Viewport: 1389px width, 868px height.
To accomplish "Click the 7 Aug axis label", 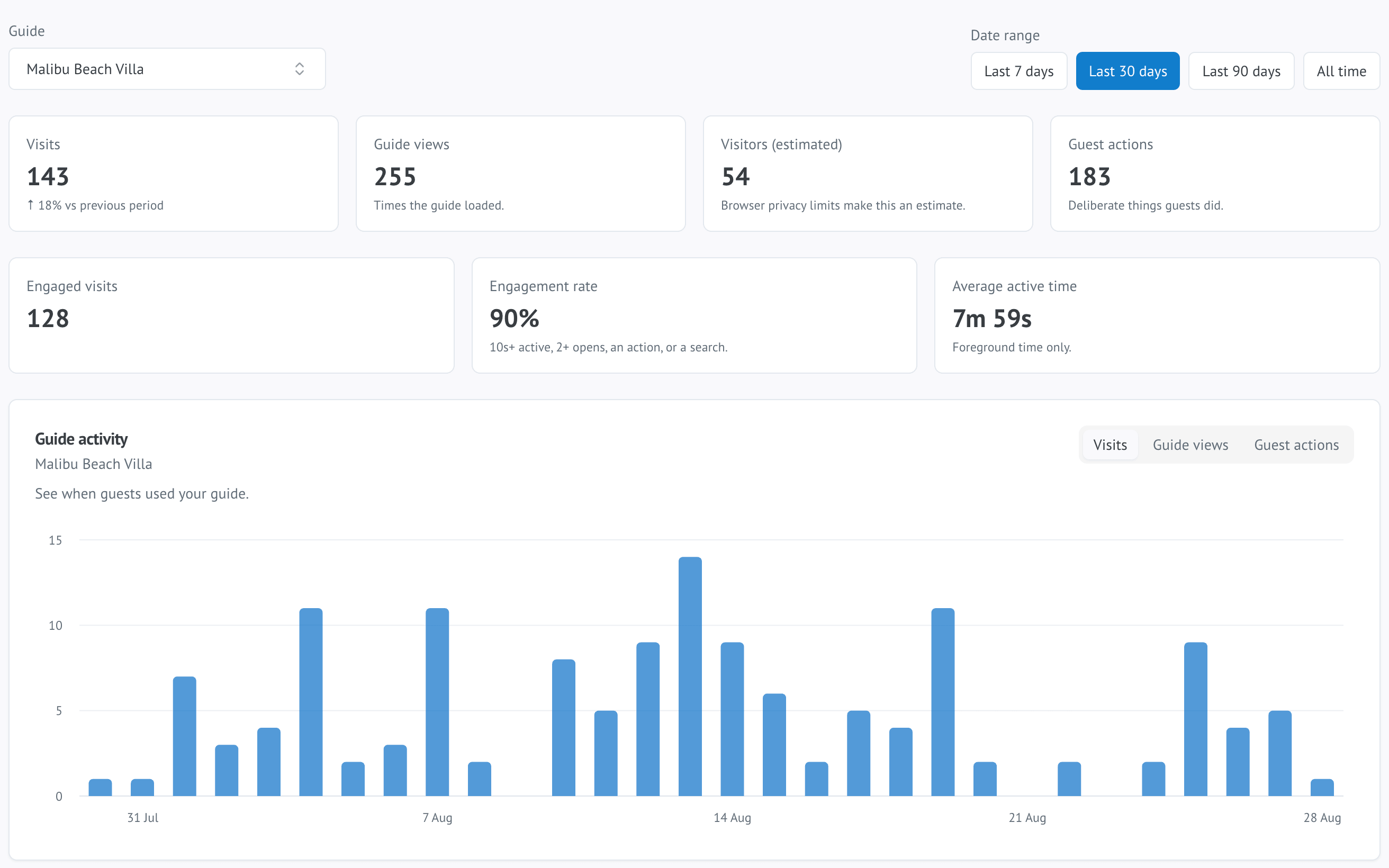I will coord(437,818).
